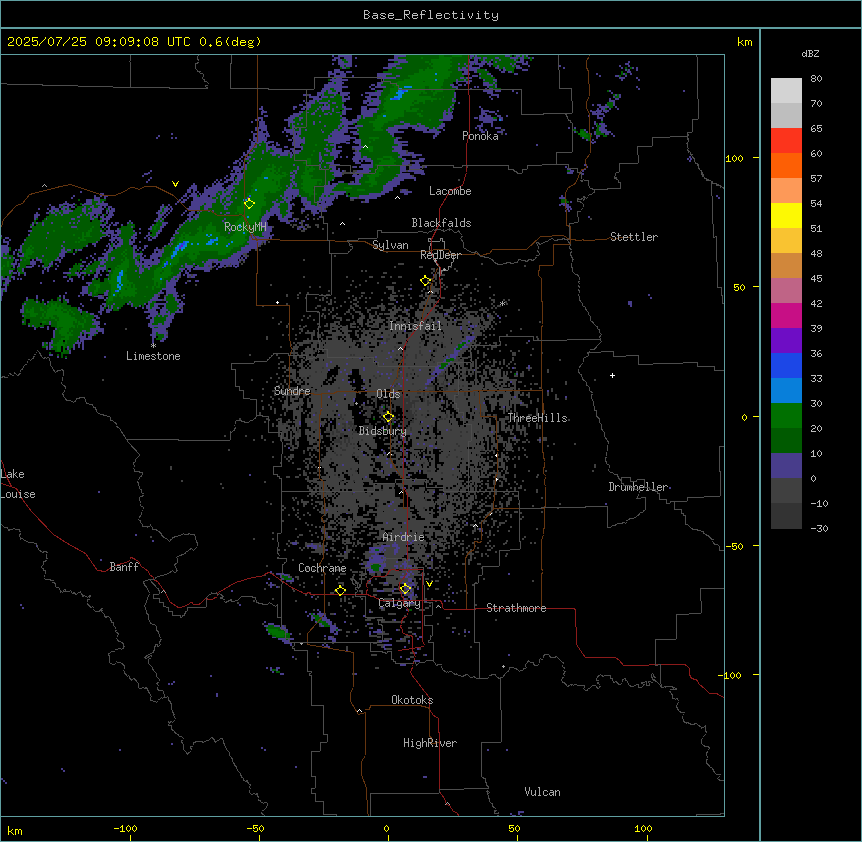This screenshot has height=842, width=862.
Task: Select the bright green legend swatch
Action: [786, 416]
